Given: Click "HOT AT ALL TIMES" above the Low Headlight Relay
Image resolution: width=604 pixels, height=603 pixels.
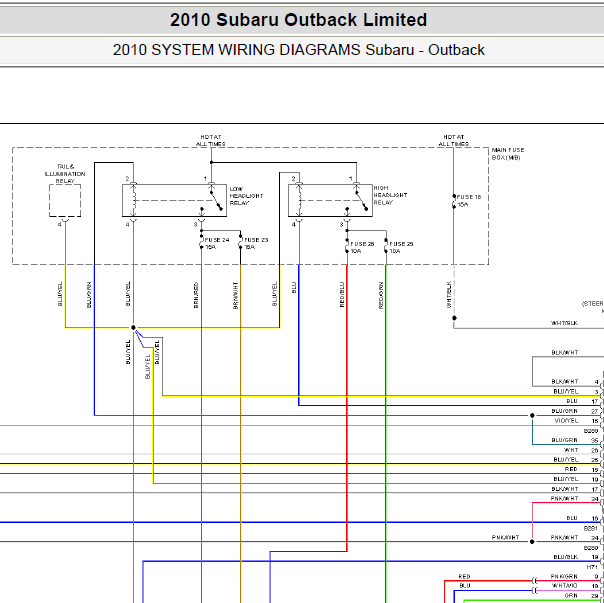Looking at the screenshot, I should pyautogui.click(x=211, y=140).
